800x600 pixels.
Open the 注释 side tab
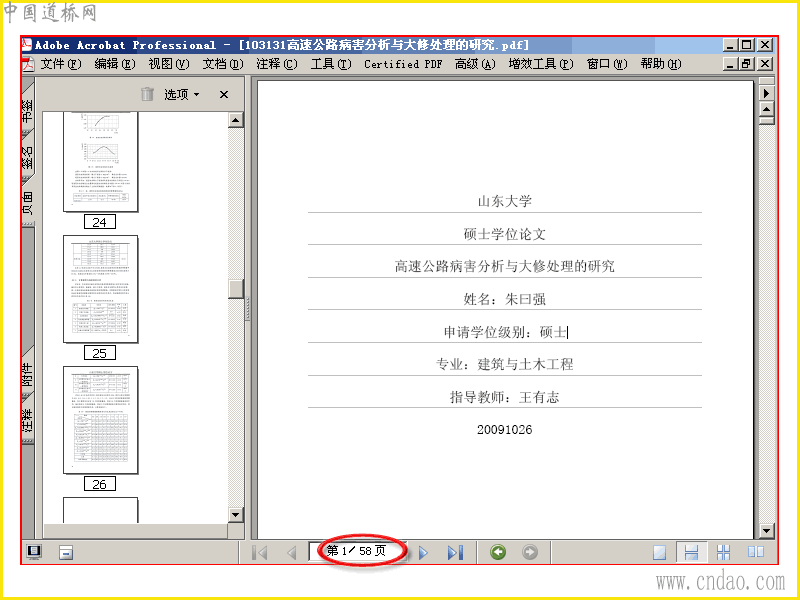(x=28, y=421)
